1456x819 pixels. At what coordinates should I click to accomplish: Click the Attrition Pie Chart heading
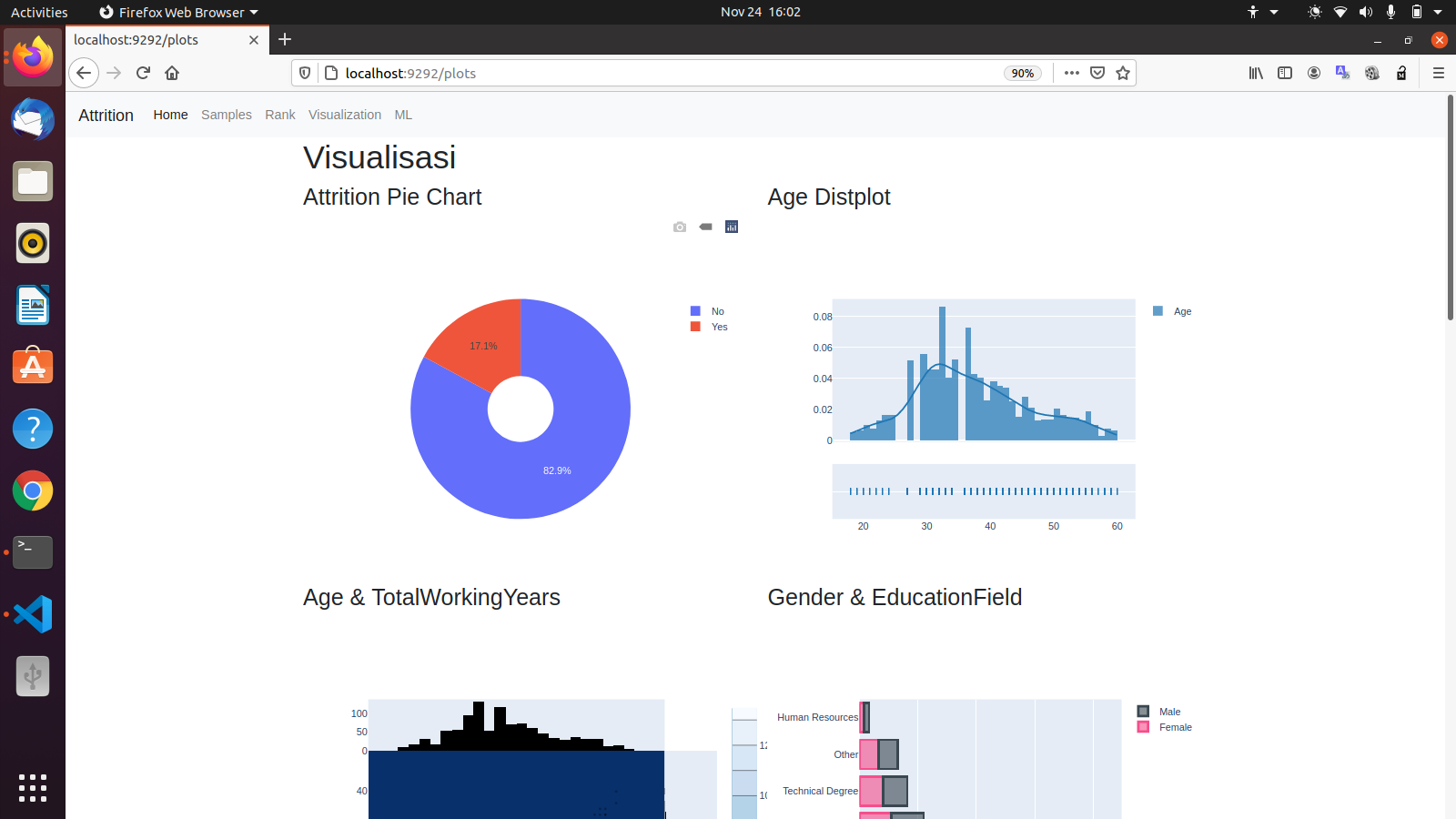tap(392, 197)
